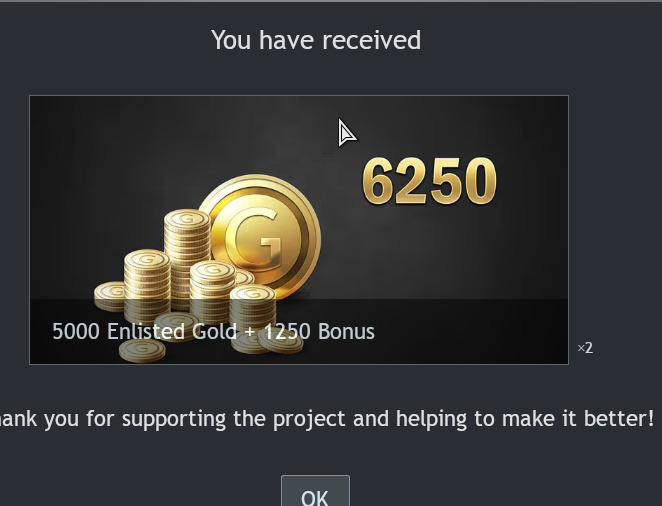Click the thank you for supporting message
This screenshot has width=662, height=506.
(327, 419)
